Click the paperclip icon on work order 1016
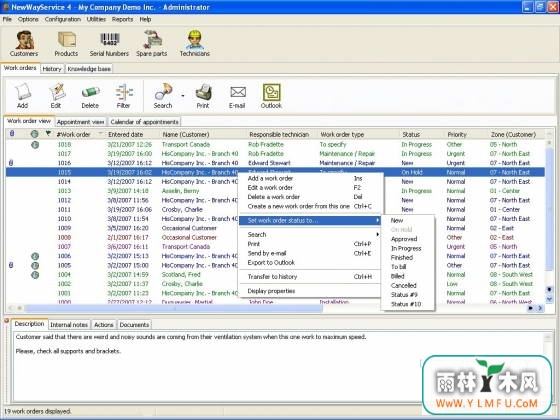 tap(11, 163)
